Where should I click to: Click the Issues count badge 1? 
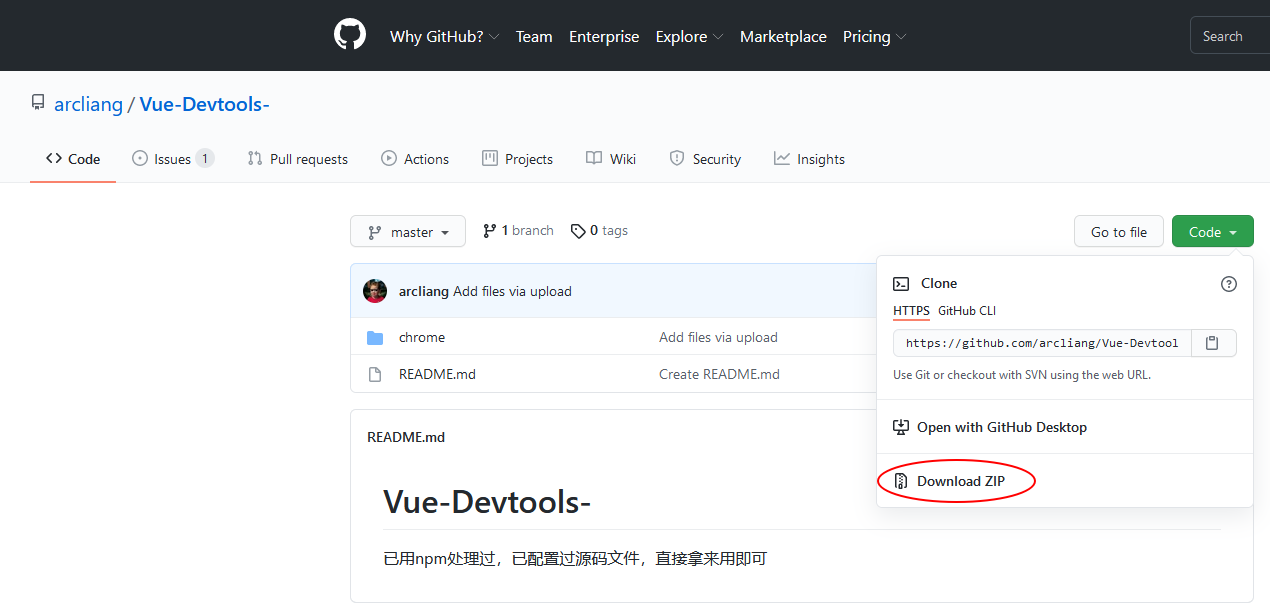(204, 159)
